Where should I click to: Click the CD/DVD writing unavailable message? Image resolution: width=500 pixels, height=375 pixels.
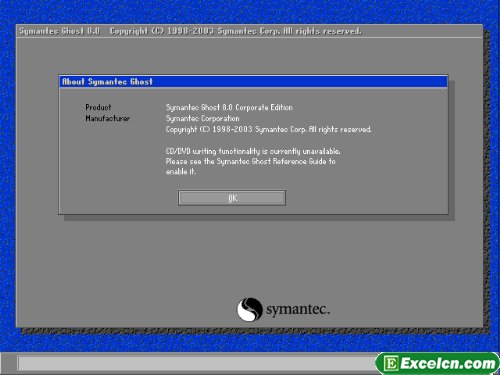click(253, 151)
